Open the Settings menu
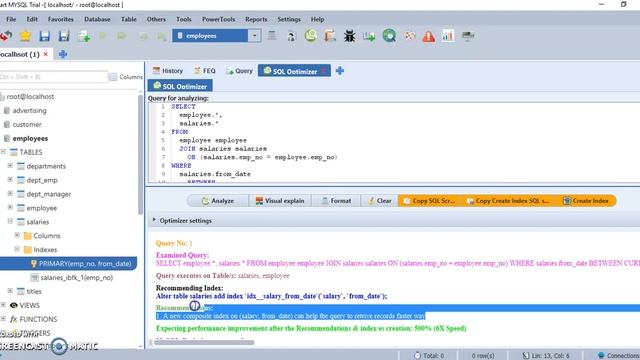Screen dimensions: 640x360 (x=289, y=19)
